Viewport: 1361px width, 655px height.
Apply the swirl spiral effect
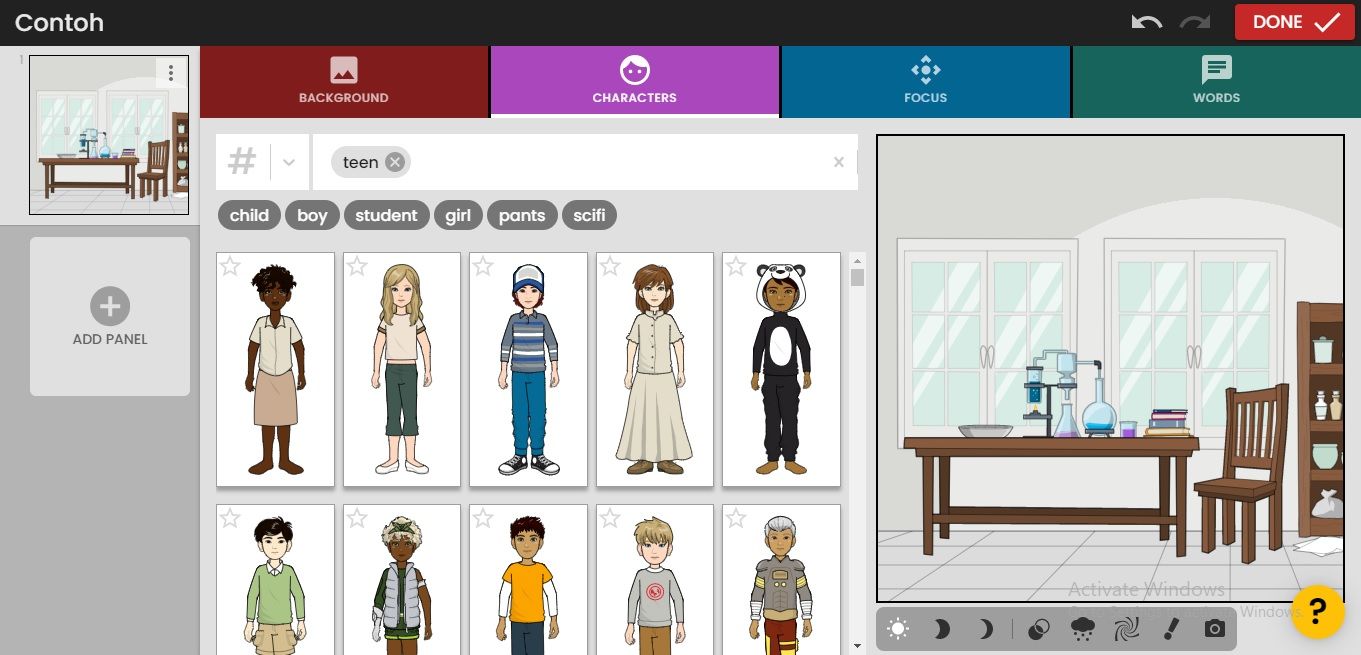(1126, 629)
